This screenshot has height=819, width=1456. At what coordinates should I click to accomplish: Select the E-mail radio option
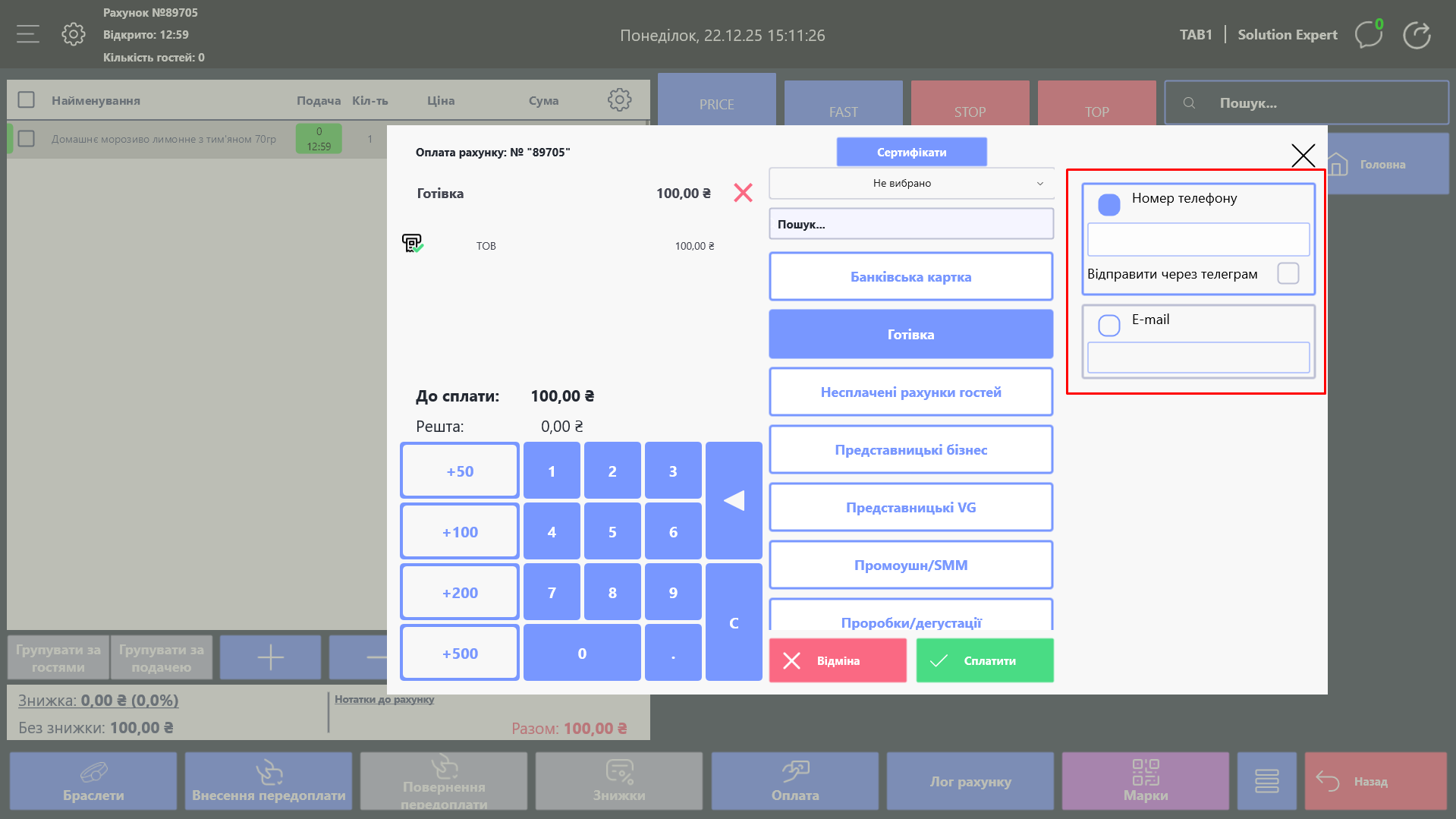tap(1109, 325)
